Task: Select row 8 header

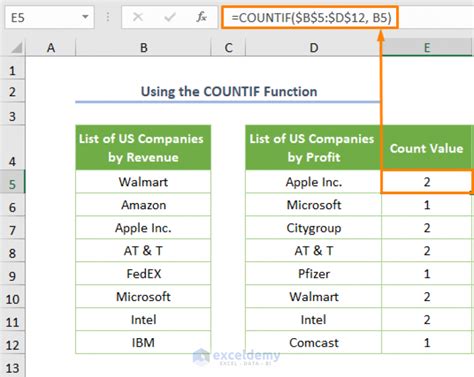Action: coord(12,251)
